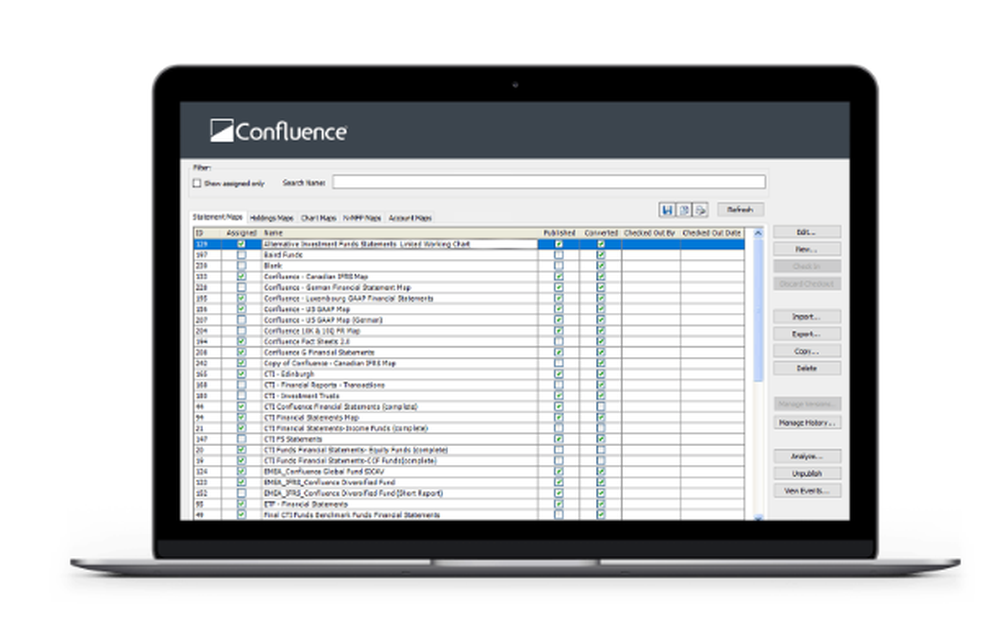This screenshot has width=1000, height=638.
Task: Click the Export... button
Action: pyautogui.click(x=807, y=334)
